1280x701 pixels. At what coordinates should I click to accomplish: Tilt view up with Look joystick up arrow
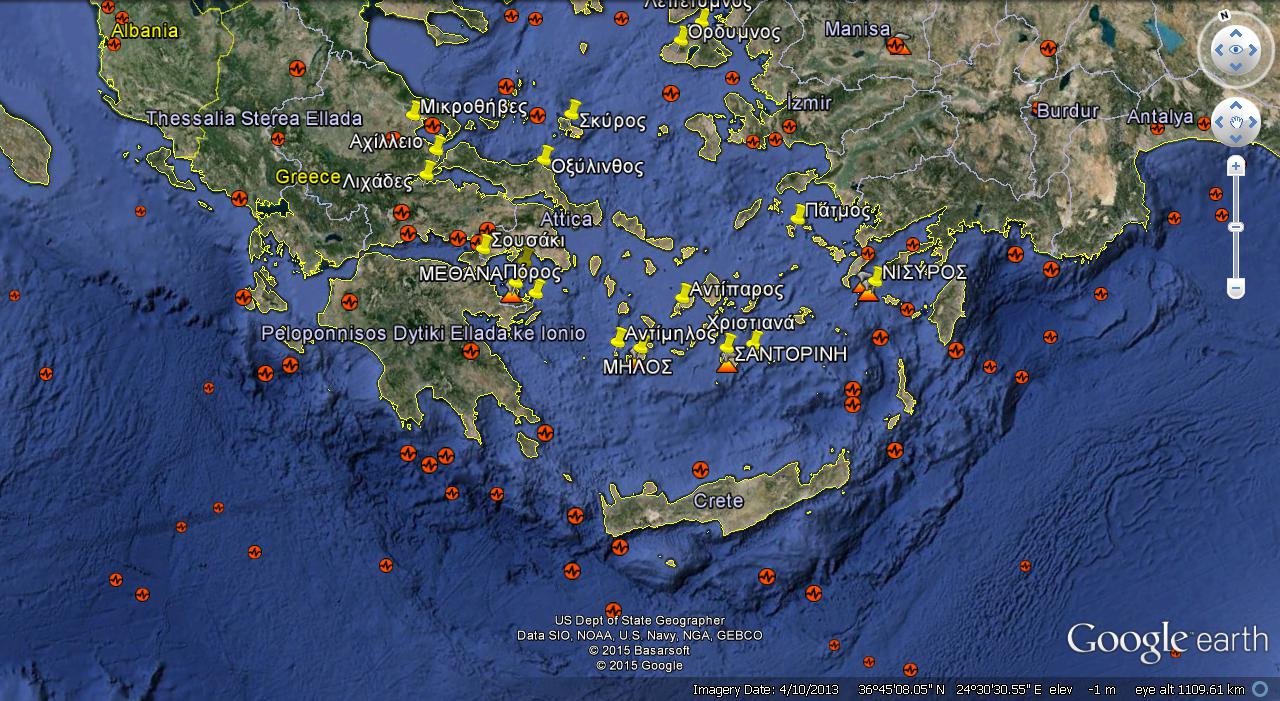(1236, 31)
